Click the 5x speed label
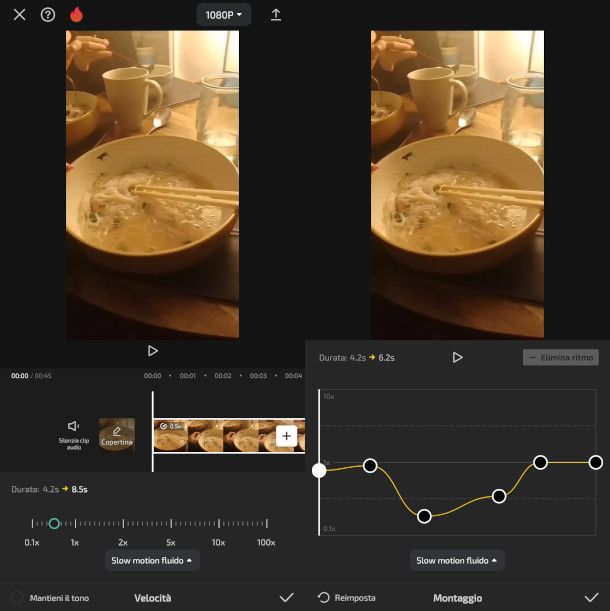610x611 pixels. pos(171,542)
